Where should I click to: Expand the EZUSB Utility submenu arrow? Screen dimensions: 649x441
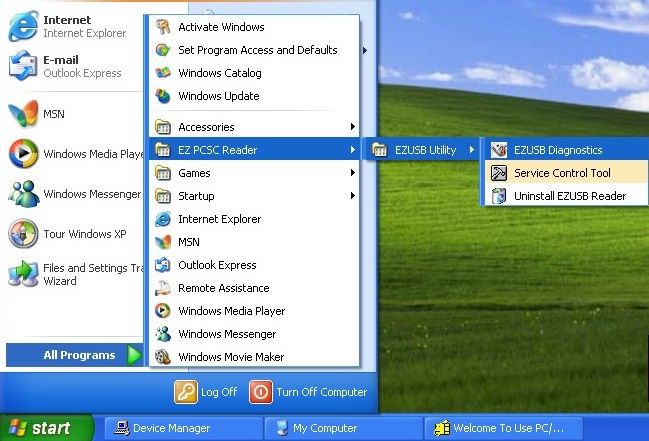coord(472,150)
